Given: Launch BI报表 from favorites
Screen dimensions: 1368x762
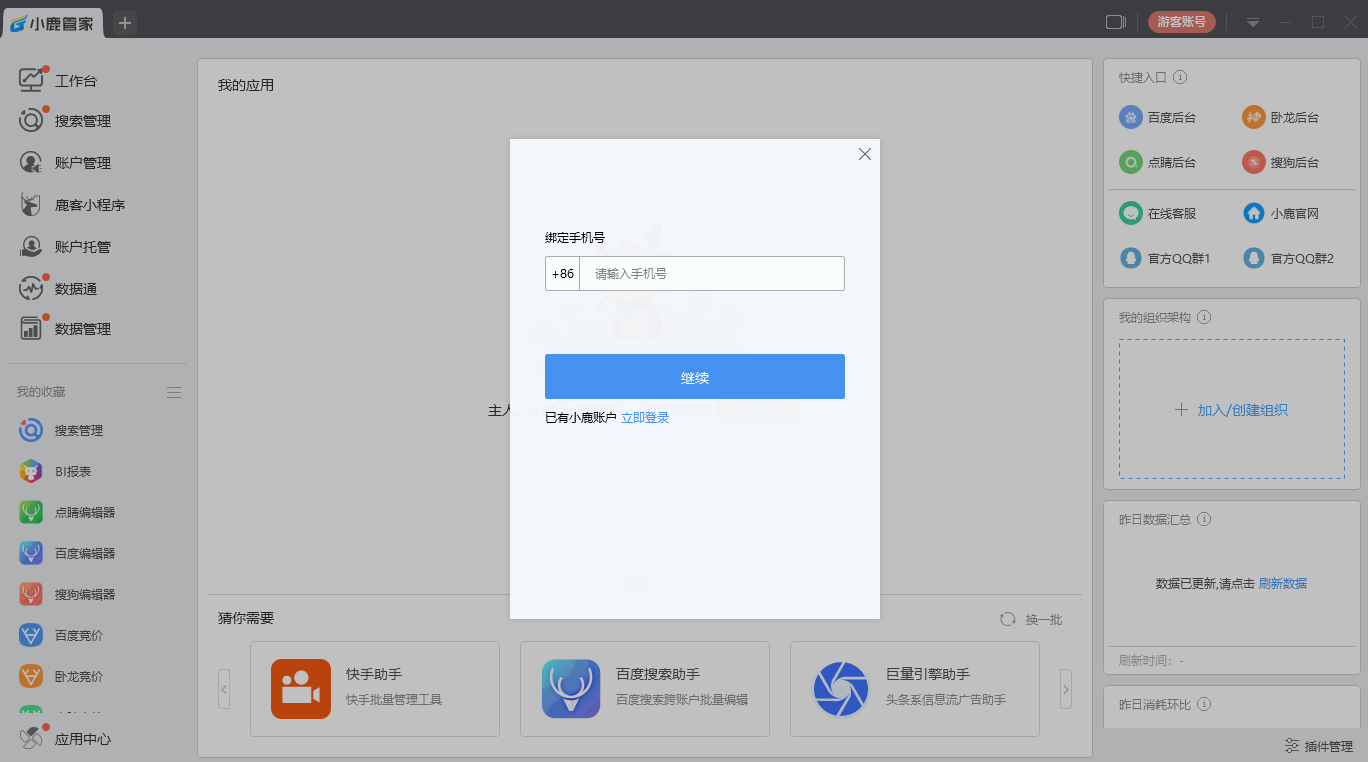Looking at the screenshot, I should tap(56, 471).
